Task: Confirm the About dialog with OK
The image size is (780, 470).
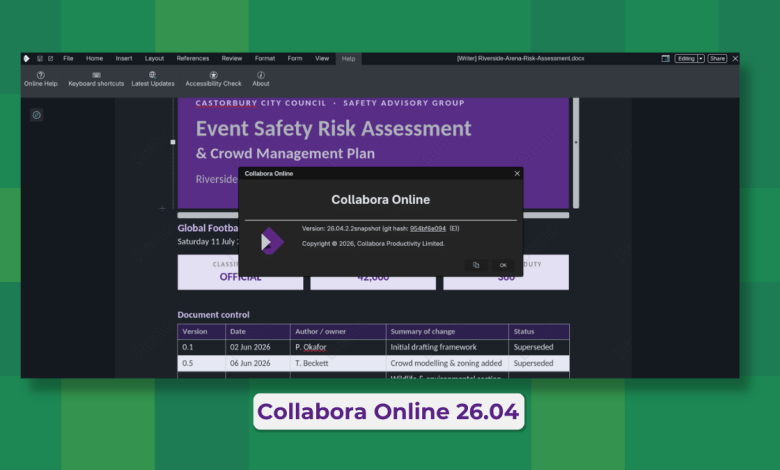Action: point(503,265)
